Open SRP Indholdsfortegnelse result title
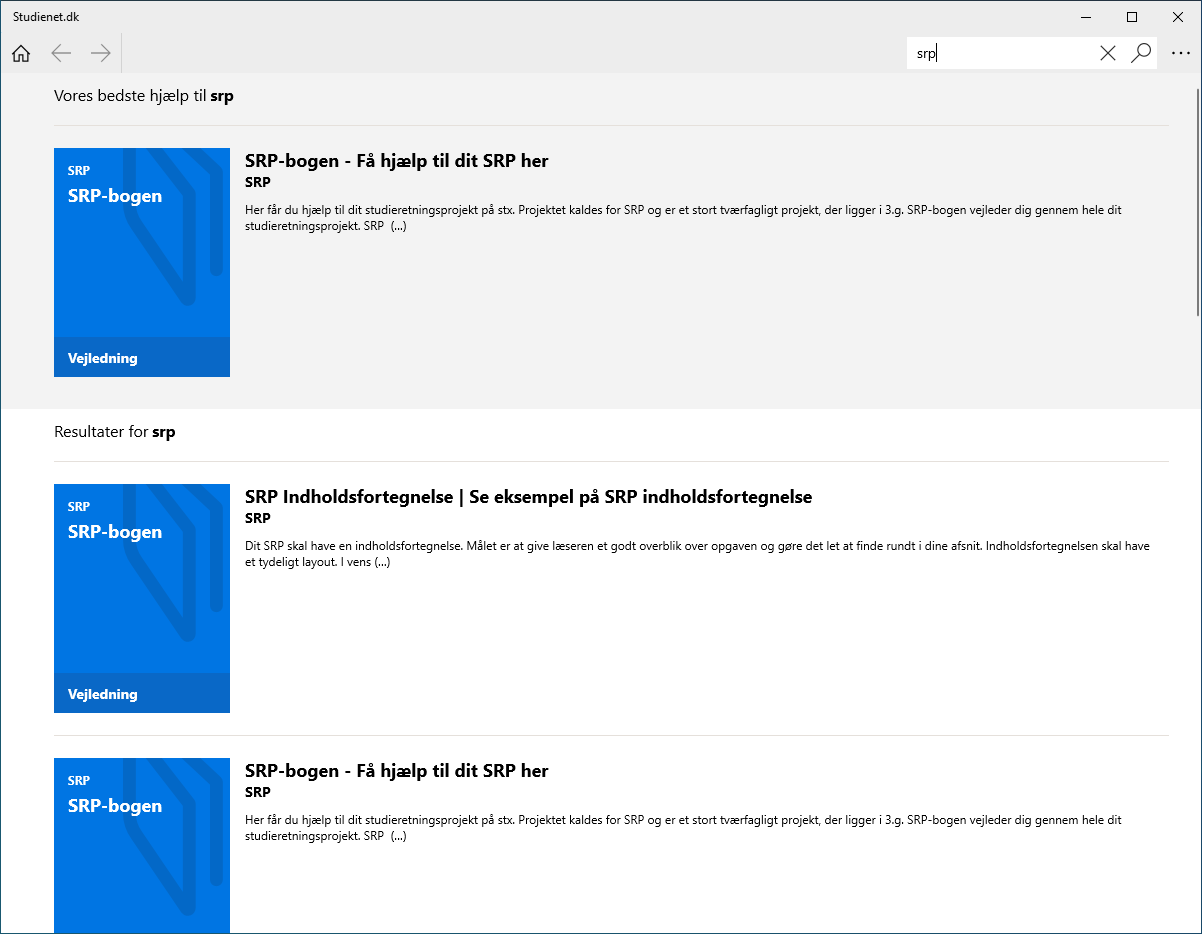Screen dimensions: 1202x934 [x=528, y=496]
